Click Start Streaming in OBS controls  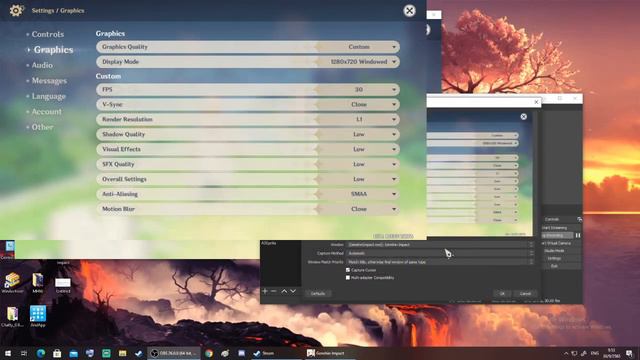tap(561, 228)
